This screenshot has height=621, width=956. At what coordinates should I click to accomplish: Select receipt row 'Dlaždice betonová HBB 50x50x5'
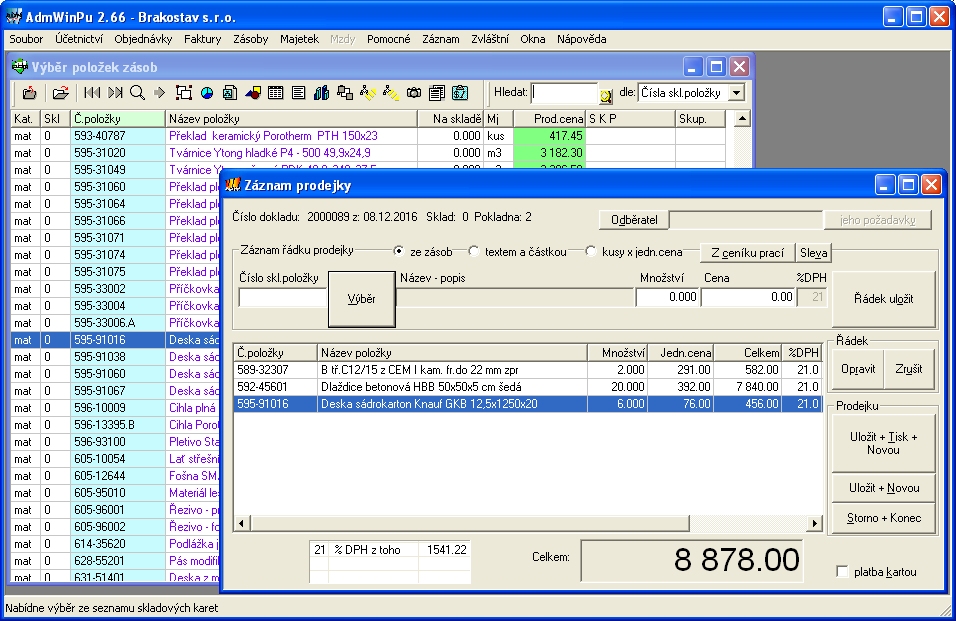[x=528, y=386]
